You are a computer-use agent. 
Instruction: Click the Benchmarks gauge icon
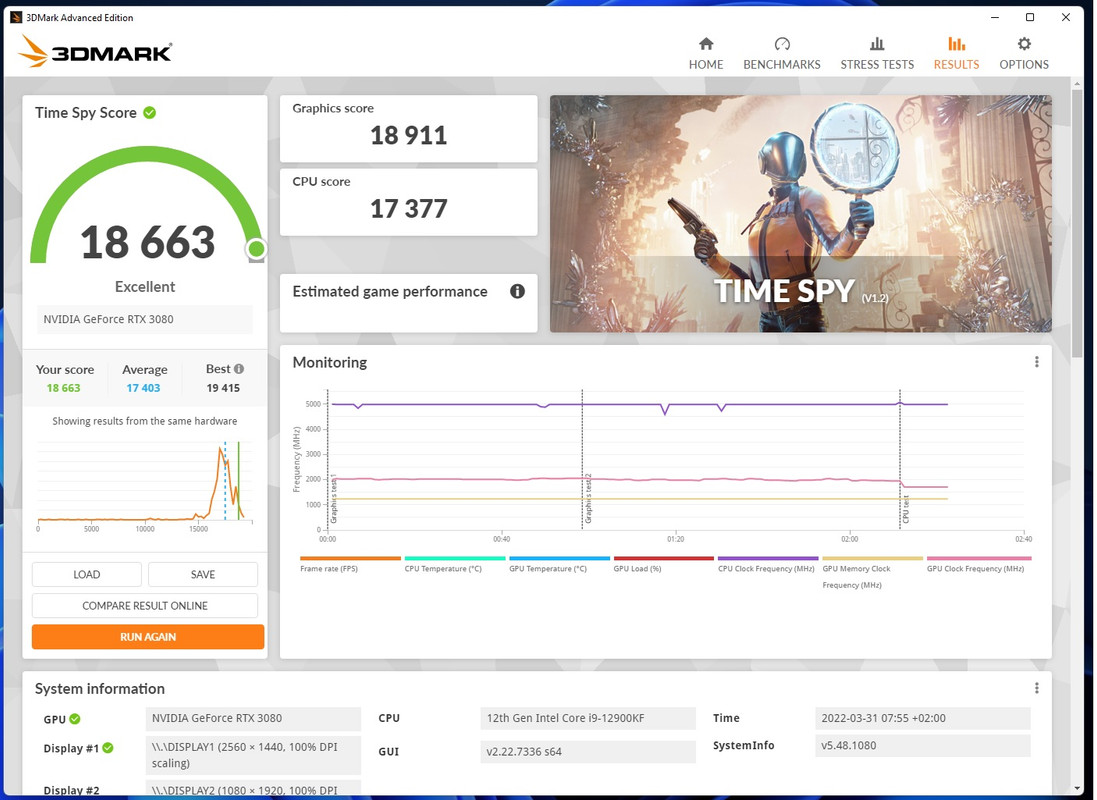pyautogui.click(x=781, y=44)
